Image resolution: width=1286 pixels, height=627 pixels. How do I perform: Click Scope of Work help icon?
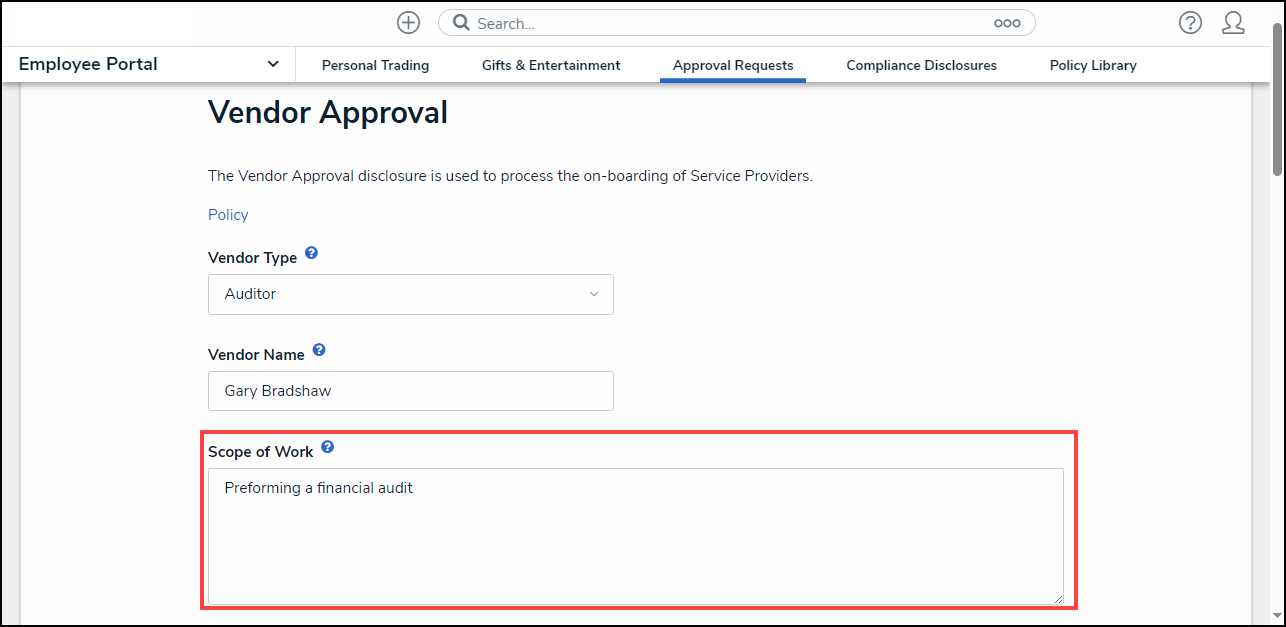[327, 448]
